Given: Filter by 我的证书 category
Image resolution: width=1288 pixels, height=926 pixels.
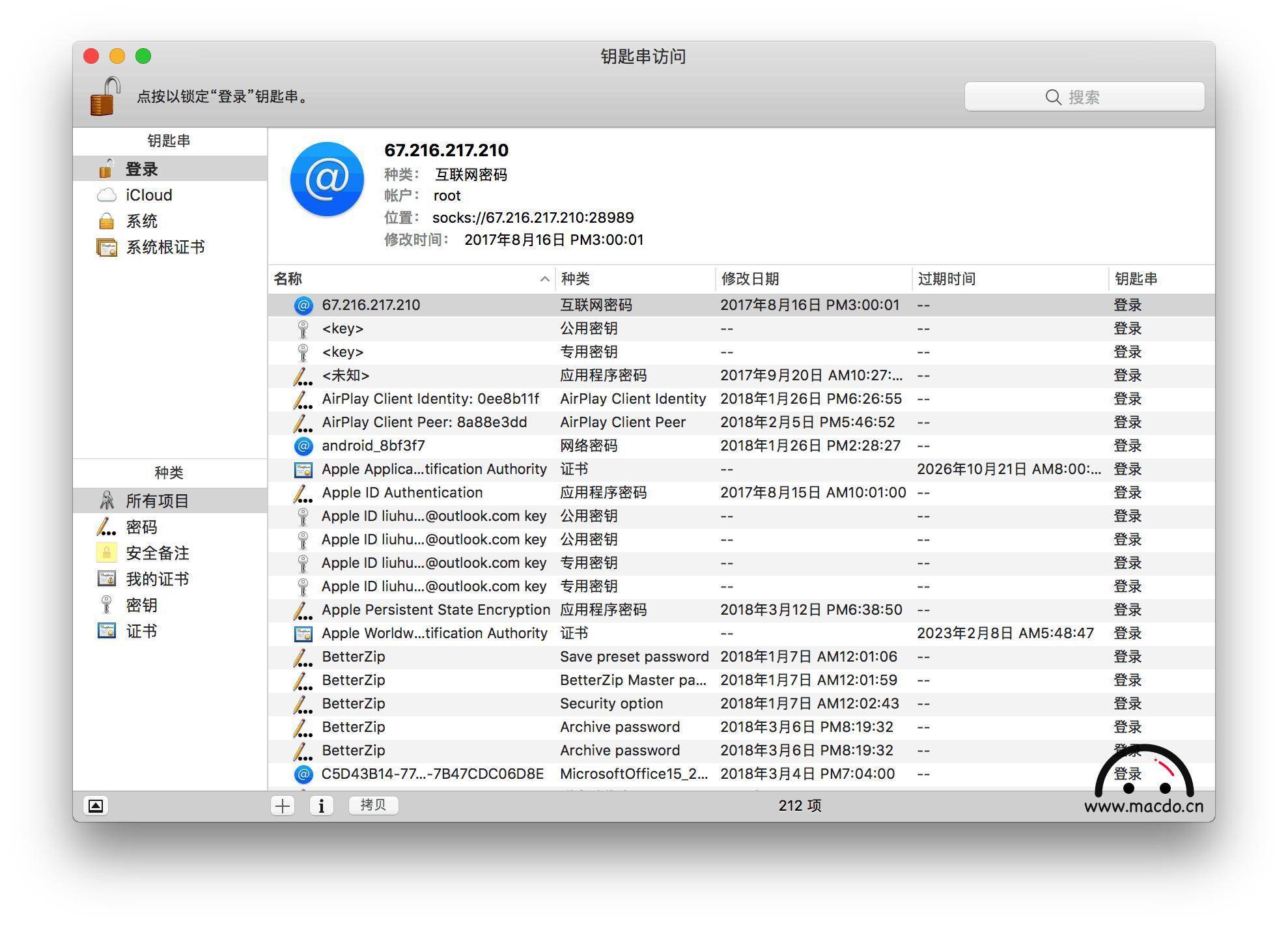Looking at the screenshot, I should point(157,580).
